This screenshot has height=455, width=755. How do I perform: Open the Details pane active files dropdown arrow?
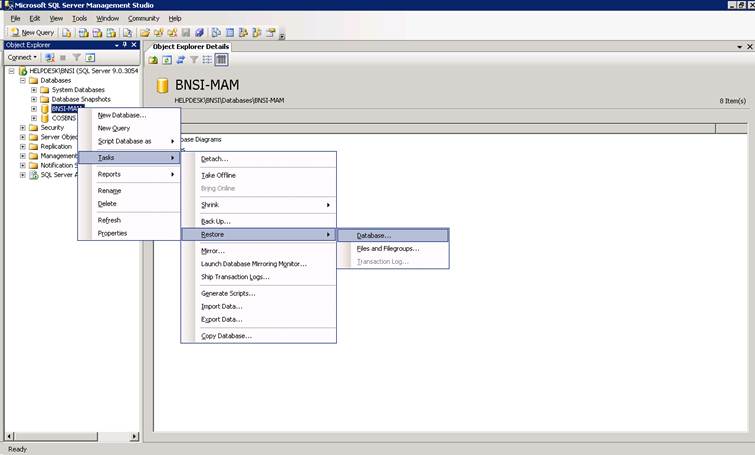click(740, 47)
